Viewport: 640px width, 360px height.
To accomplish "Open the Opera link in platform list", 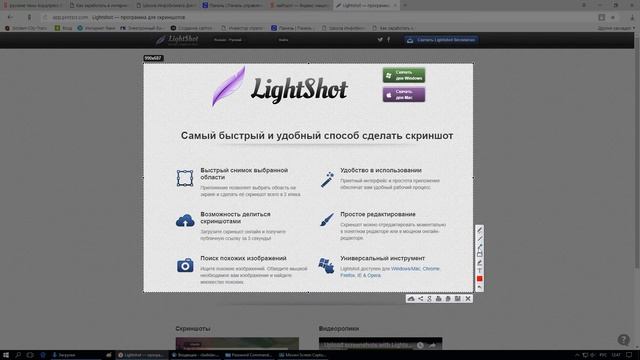I will [374, 276].
